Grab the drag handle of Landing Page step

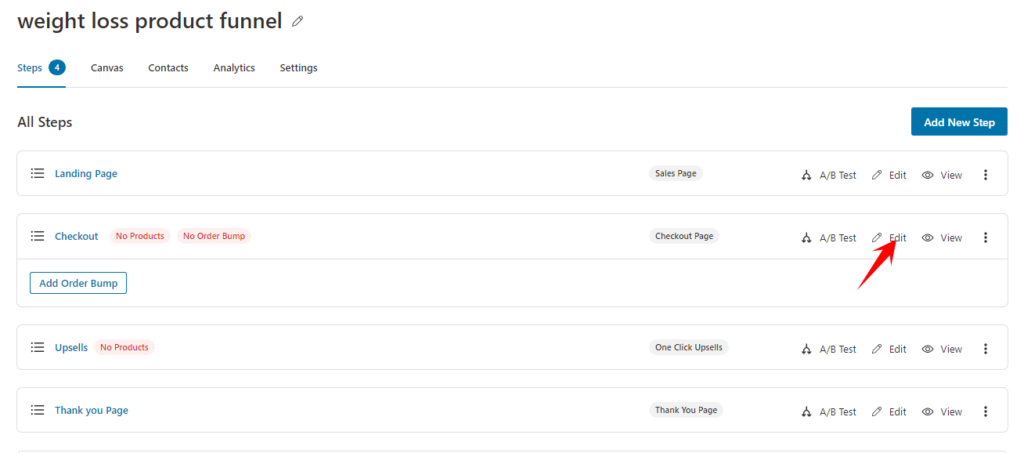(x=37, y=174)
